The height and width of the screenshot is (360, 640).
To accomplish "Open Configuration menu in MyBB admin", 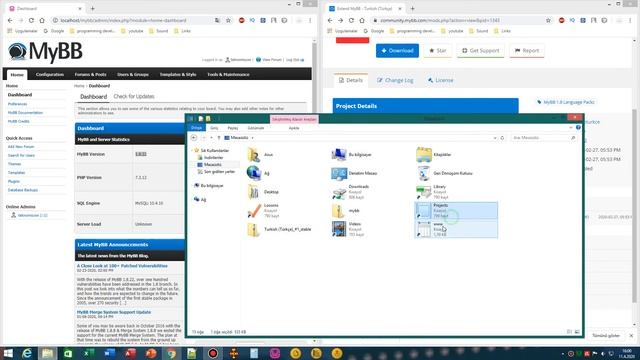I will 50,74.
